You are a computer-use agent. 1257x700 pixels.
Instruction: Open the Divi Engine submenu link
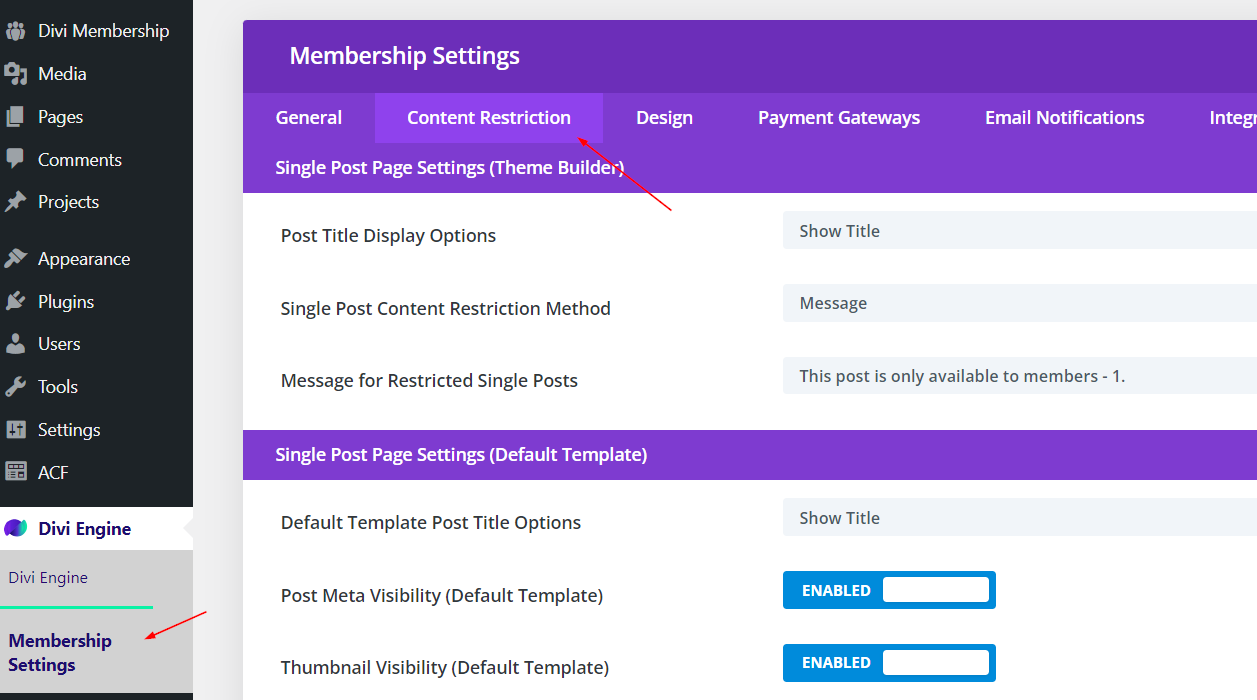pos(48,578)
